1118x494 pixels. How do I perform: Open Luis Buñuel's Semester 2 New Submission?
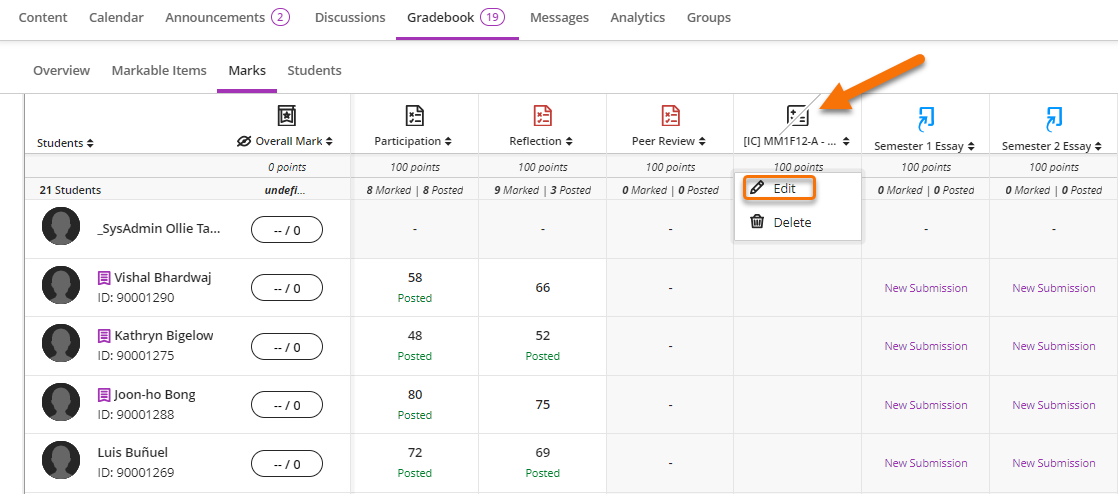click(1053, 463)
